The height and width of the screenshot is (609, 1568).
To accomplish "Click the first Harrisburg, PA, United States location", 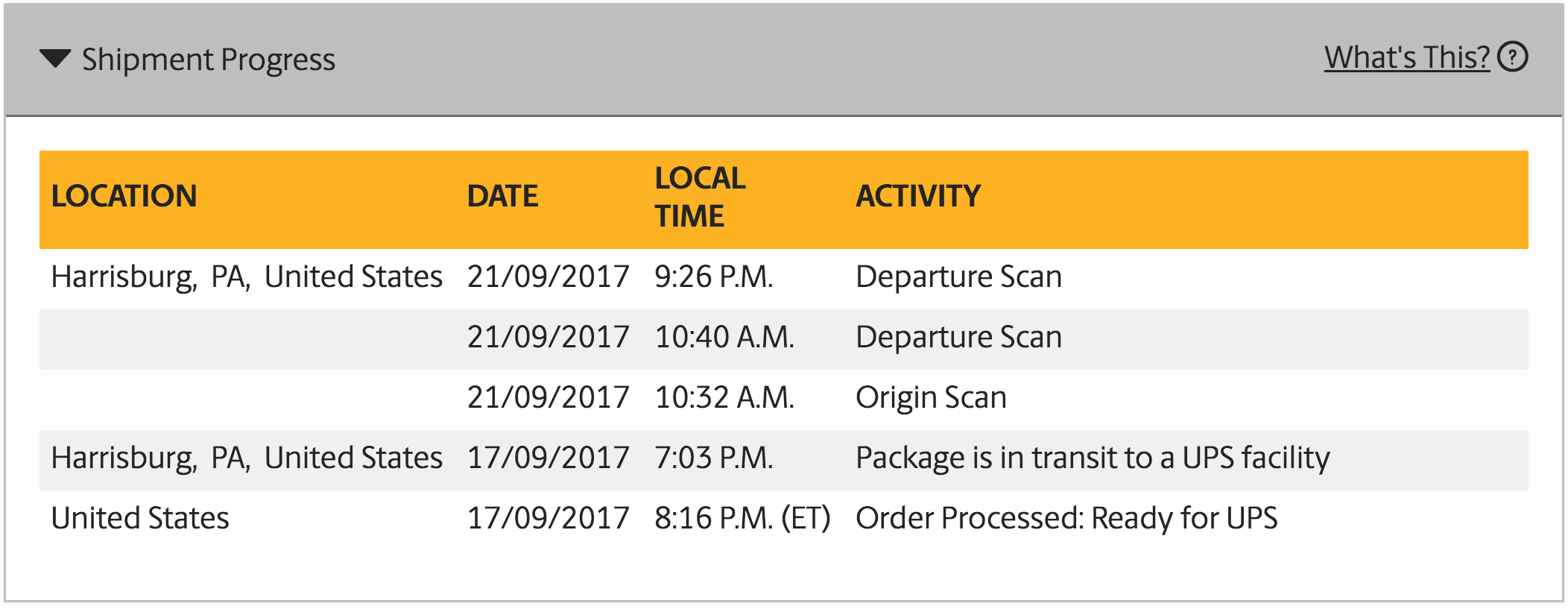I will click(x=247, y=277).
